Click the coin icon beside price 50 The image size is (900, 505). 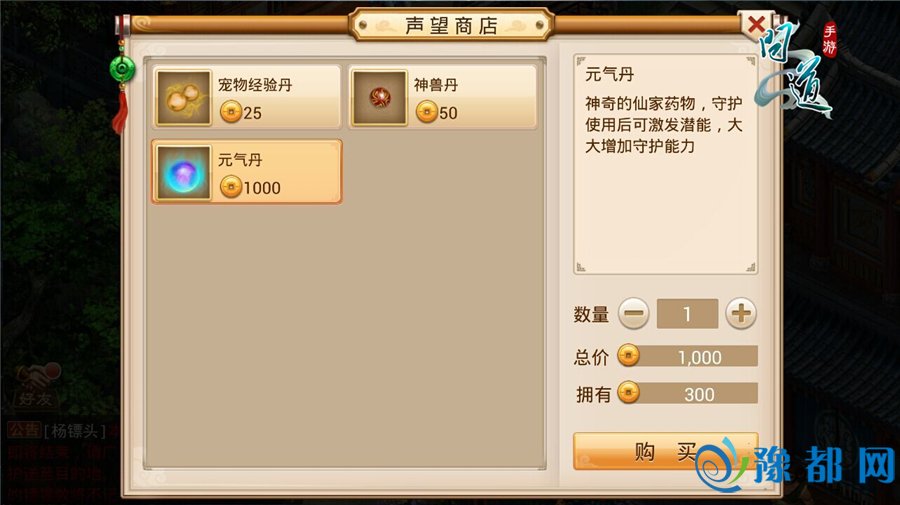[x=426, y=112]
